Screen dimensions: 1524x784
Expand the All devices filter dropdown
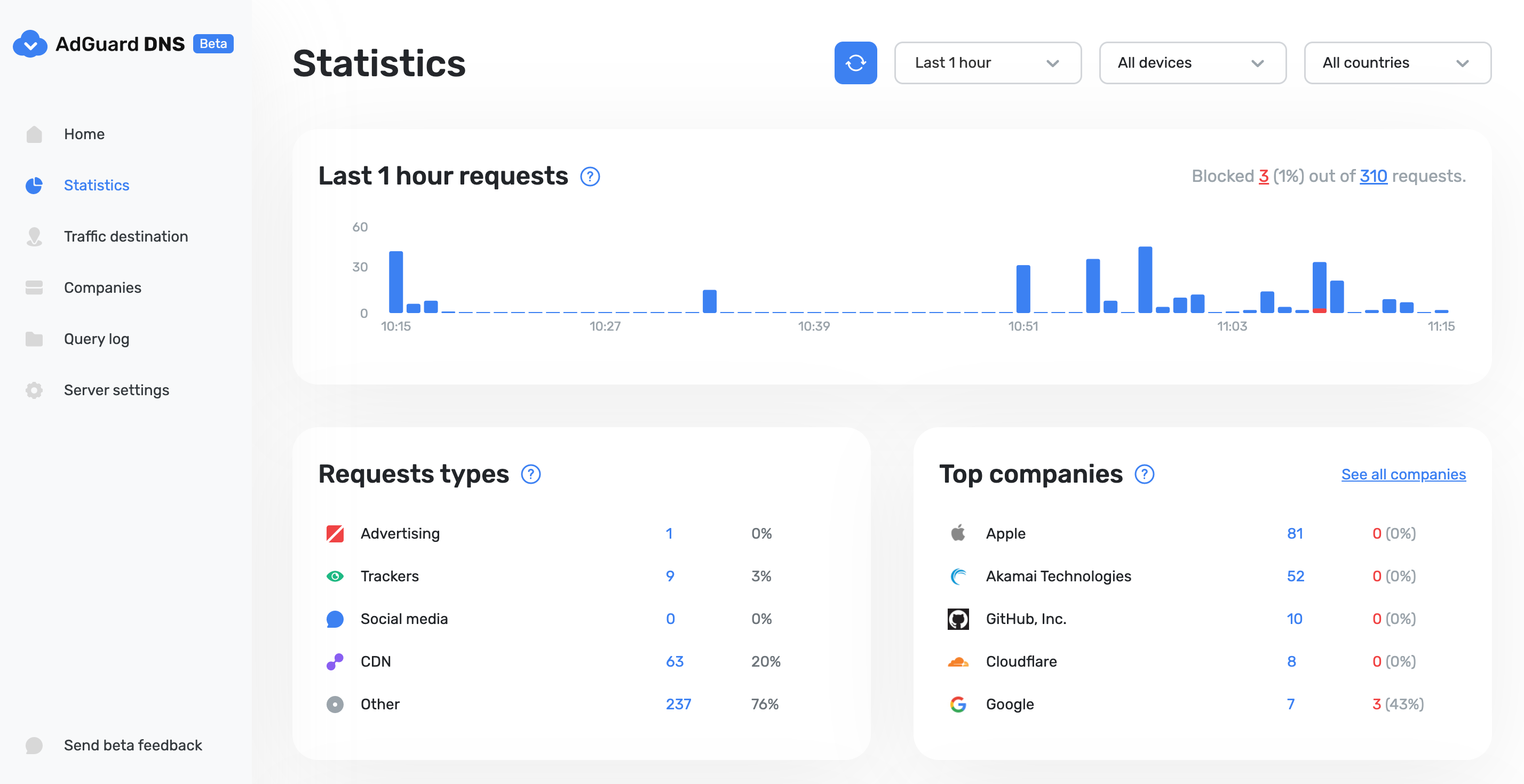(x=1191, y=63)
